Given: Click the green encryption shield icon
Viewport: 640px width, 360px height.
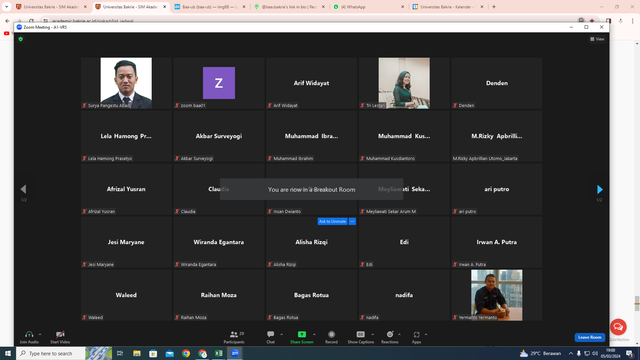Looking at the screenshot, I should point(21,39).
